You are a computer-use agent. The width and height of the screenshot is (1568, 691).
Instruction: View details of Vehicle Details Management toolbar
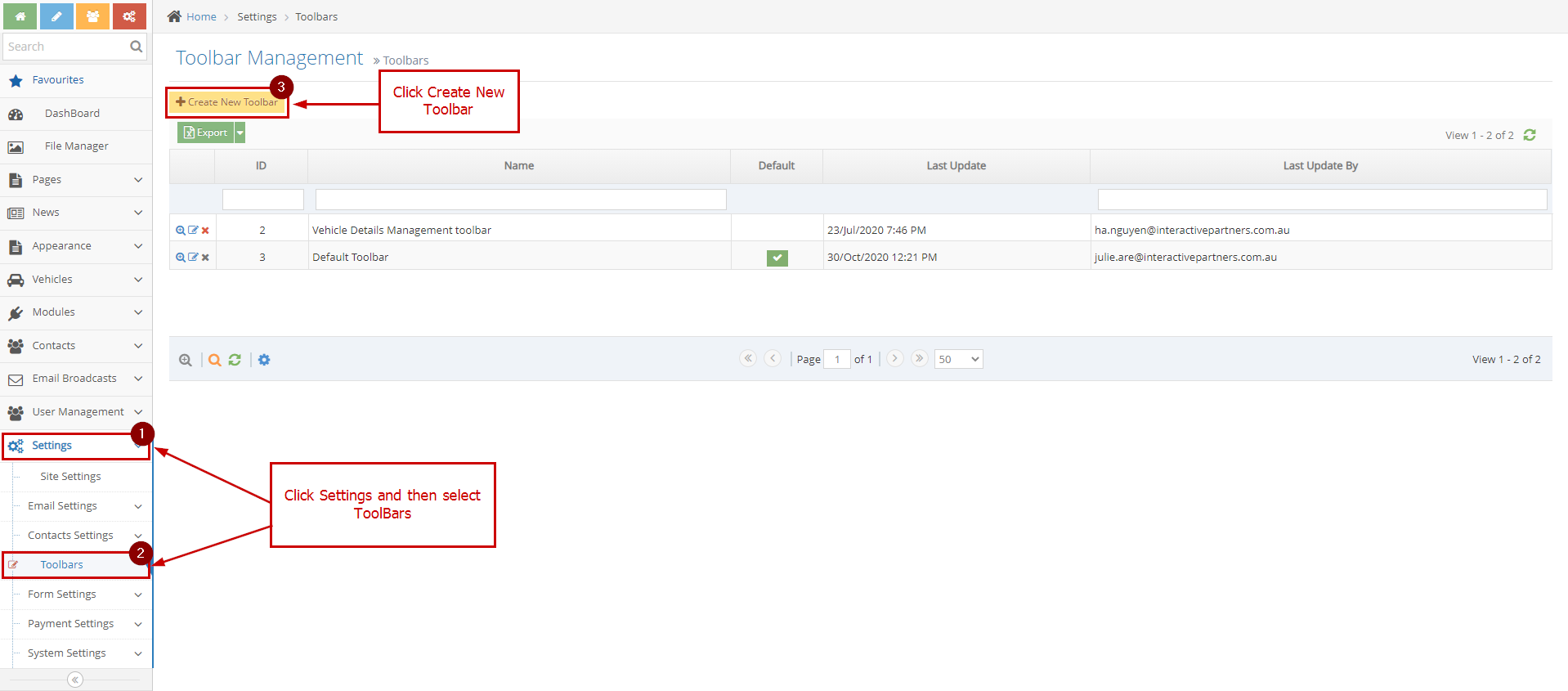click(x=181, y=231)
